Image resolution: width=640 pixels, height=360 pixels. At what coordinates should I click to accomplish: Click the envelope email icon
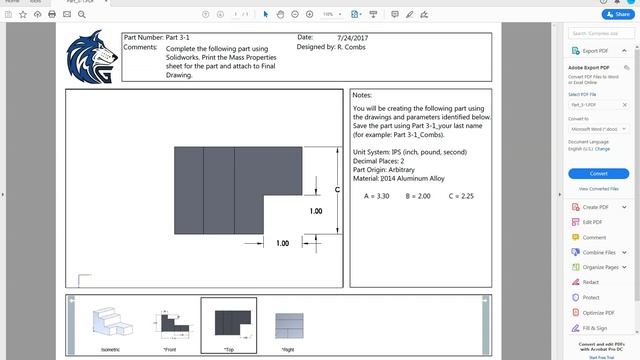[x=67, y=15]
